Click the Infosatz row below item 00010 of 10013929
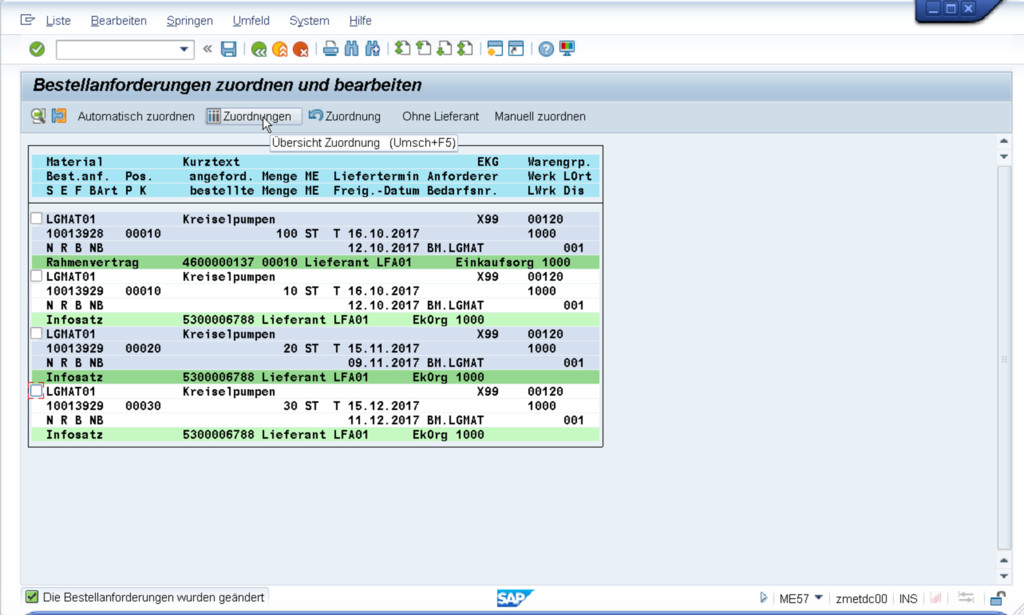Image resolution: width=1024 pixels, height=615 pixels. click(315, 319)
